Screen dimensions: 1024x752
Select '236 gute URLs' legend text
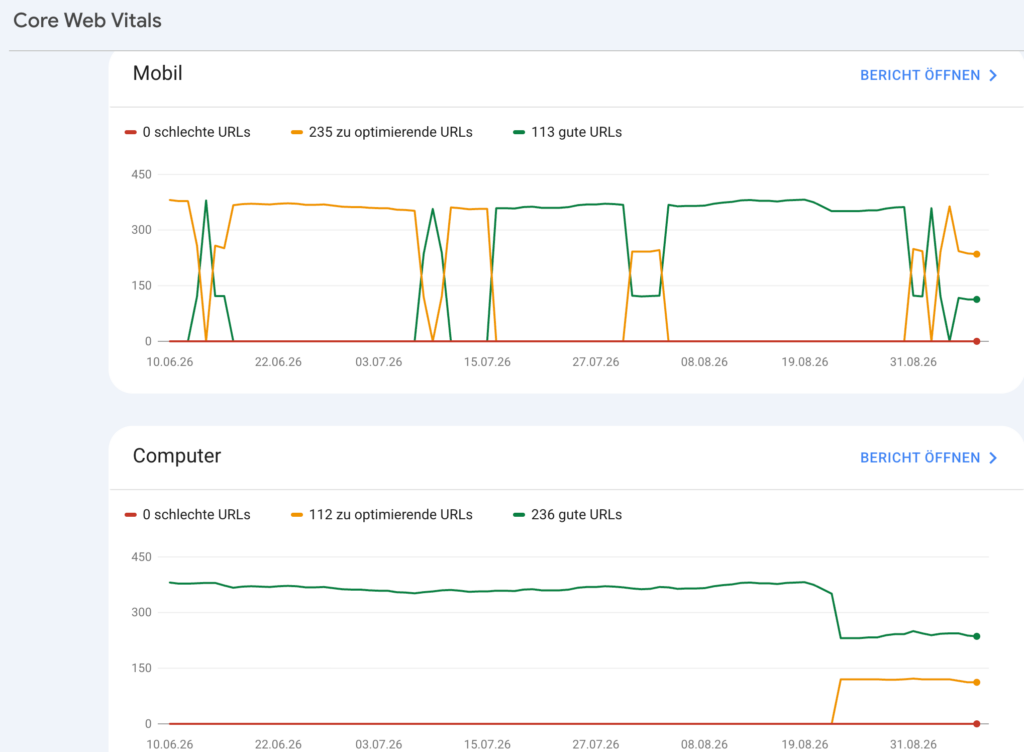577,514
